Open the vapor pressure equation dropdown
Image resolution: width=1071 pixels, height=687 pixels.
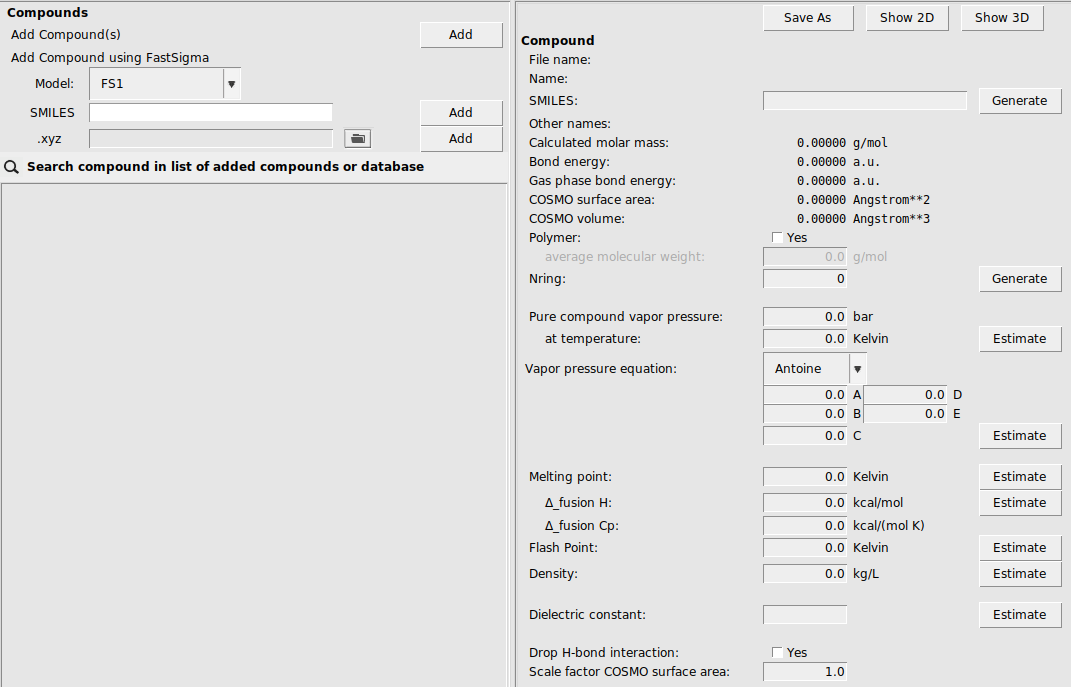[x=857, y=368]
